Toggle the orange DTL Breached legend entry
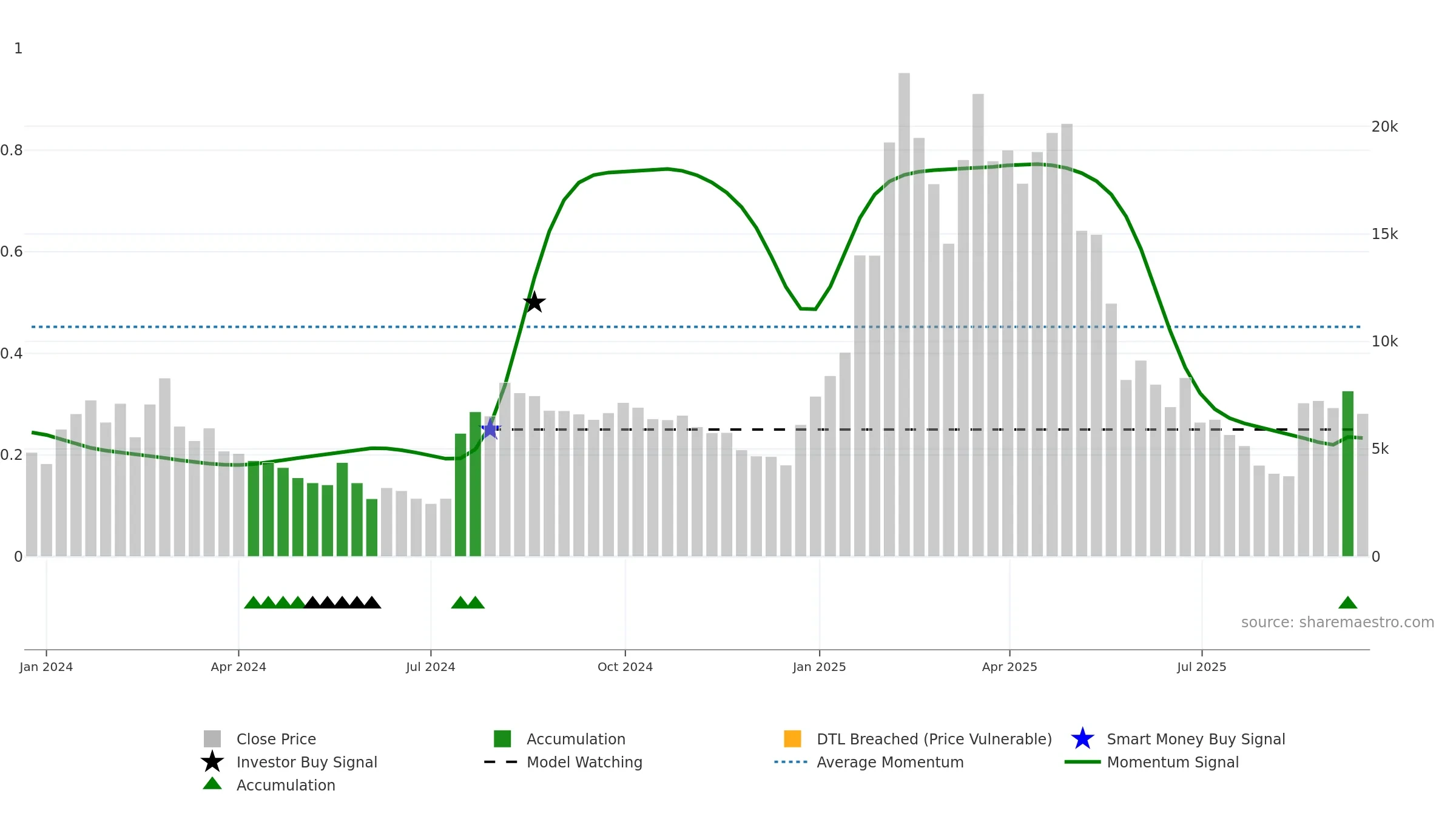 pyautogui.click(x=792, y=739)
